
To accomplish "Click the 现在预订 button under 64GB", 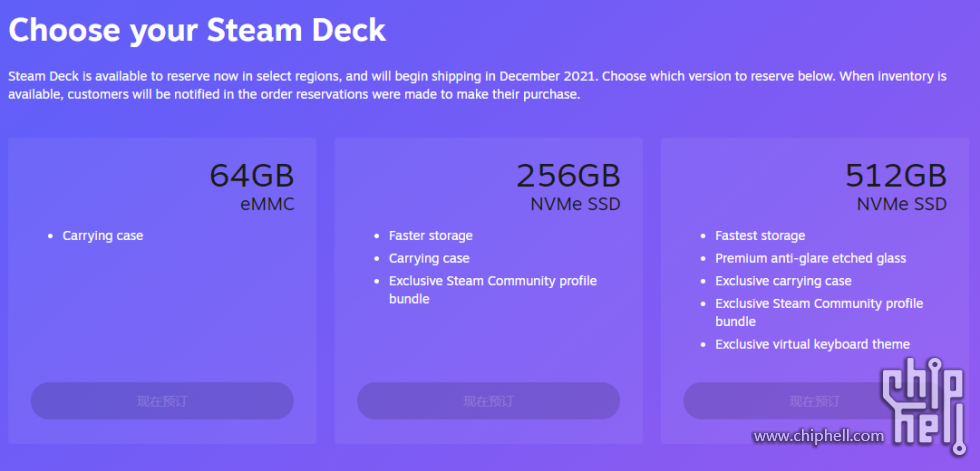I will tap(162, 400).
